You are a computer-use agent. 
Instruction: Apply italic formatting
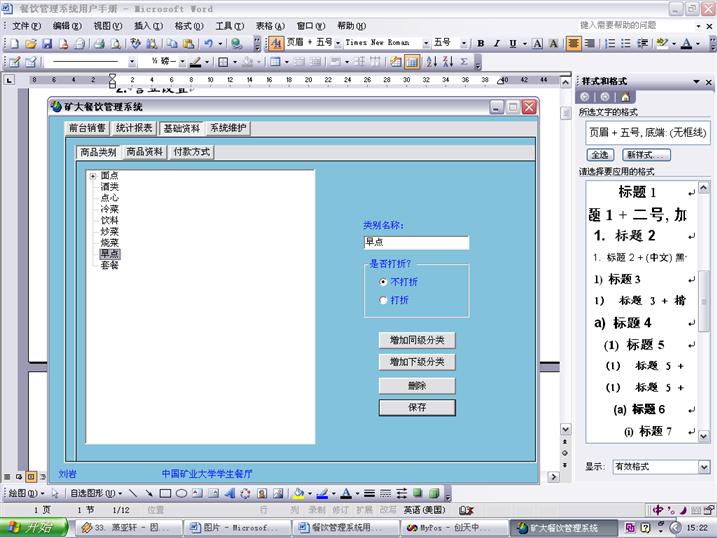coord(497,43)
